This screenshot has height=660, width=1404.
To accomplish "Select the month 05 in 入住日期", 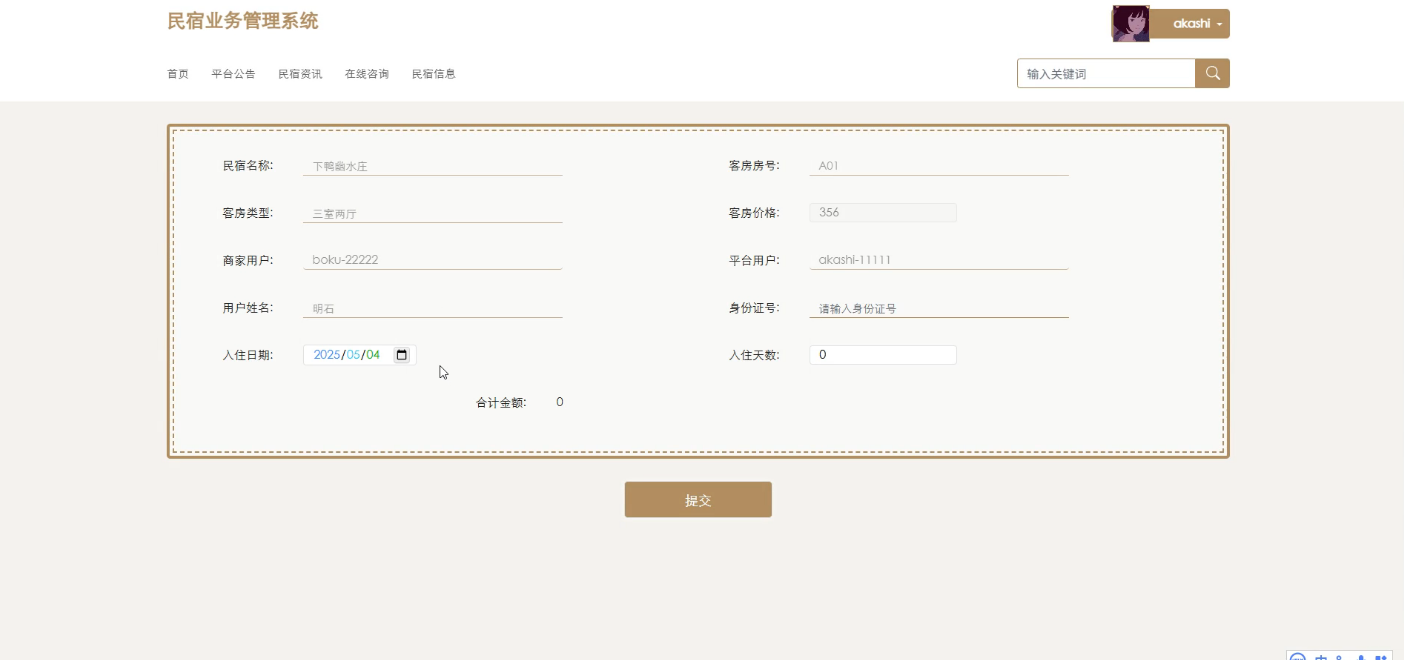I will (353, 355).
